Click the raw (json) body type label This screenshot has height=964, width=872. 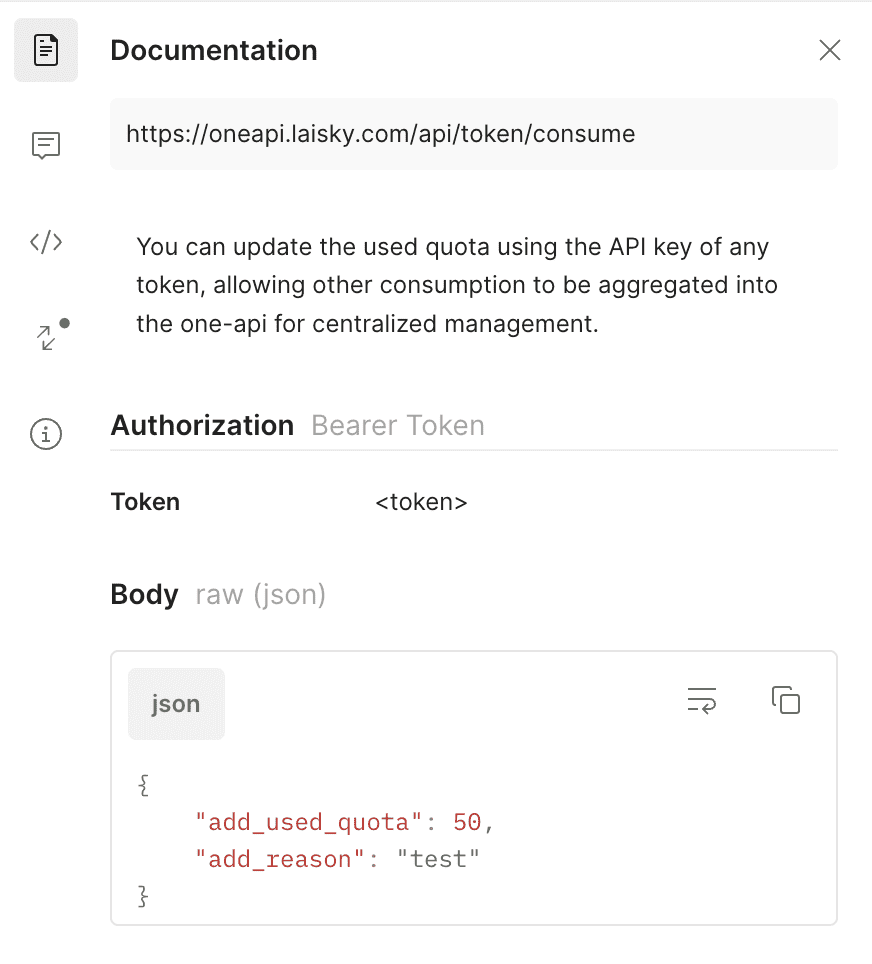point(261,595)
